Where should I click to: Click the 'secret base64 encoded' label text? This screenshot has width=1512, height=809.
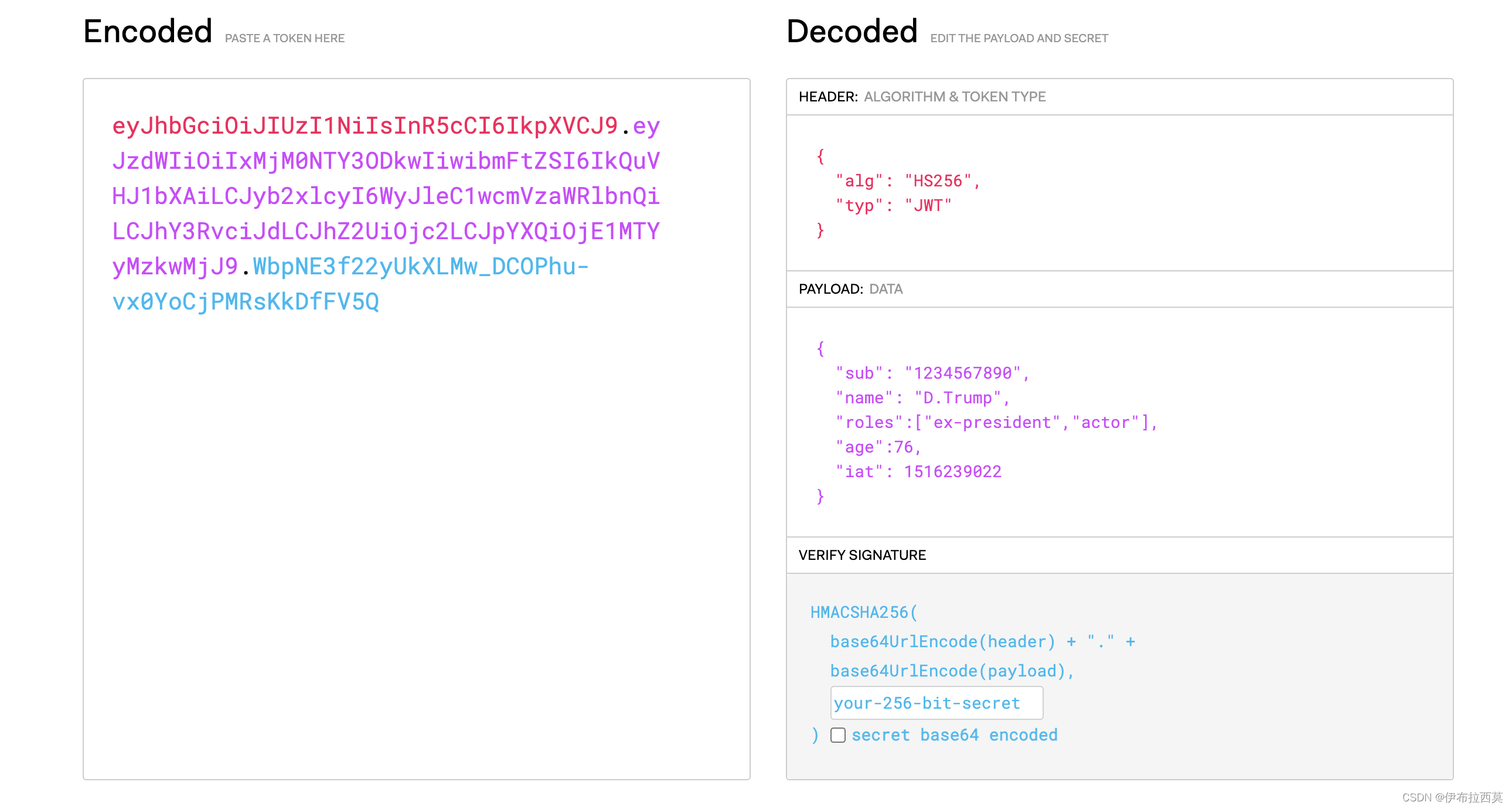(x=955, y=735)
